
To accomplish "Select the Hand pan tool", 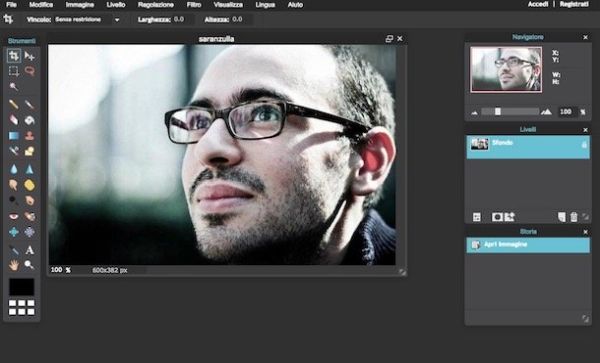I will (x=14, y=265).
